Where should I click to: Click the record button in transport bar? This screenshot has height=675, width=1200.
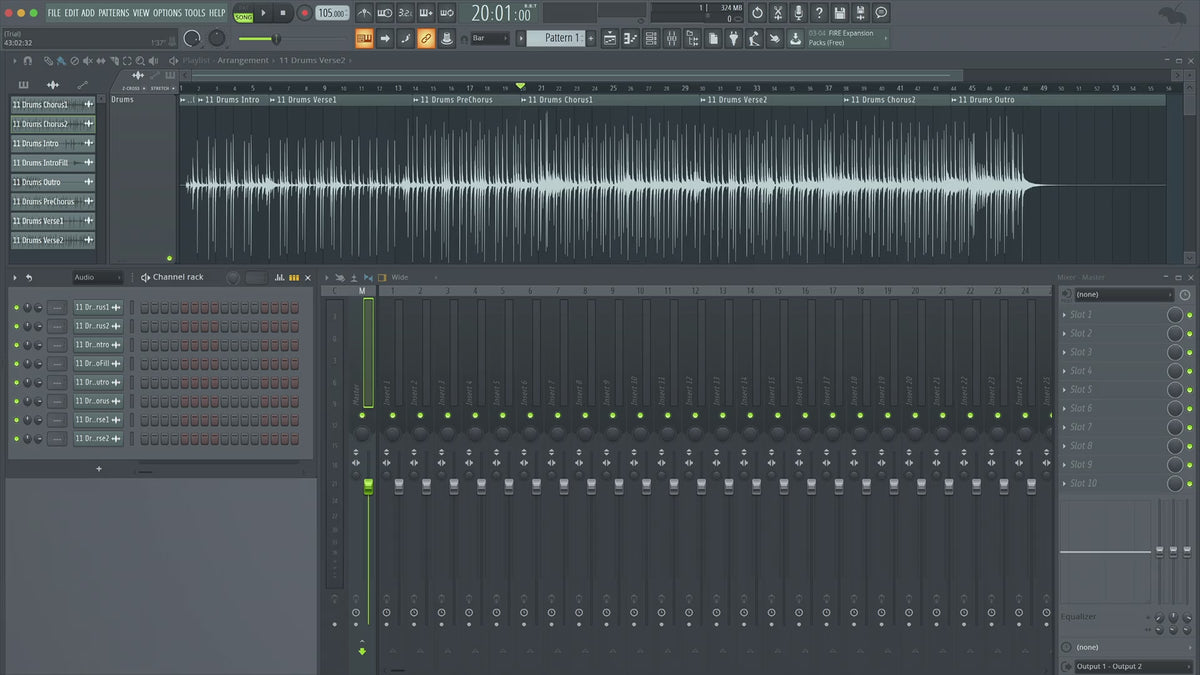tap(304, 13)
